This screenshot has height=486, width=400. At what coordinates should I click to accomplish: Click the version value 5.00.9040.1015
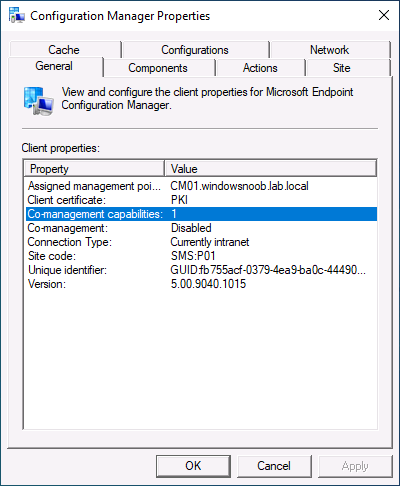click(x=208, y=284)
